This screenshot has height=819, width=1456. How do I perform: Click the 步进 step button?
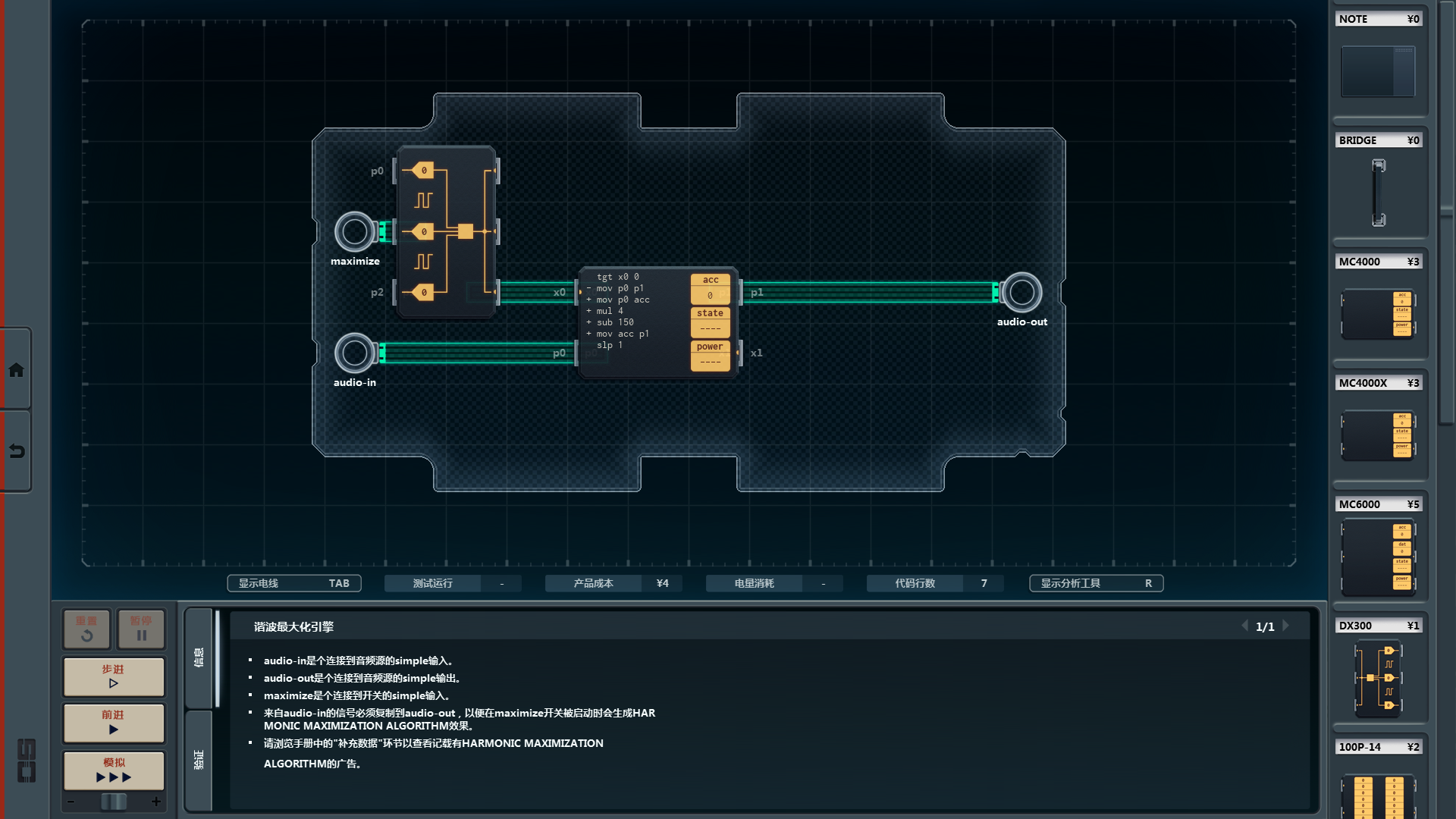[114, 676]
